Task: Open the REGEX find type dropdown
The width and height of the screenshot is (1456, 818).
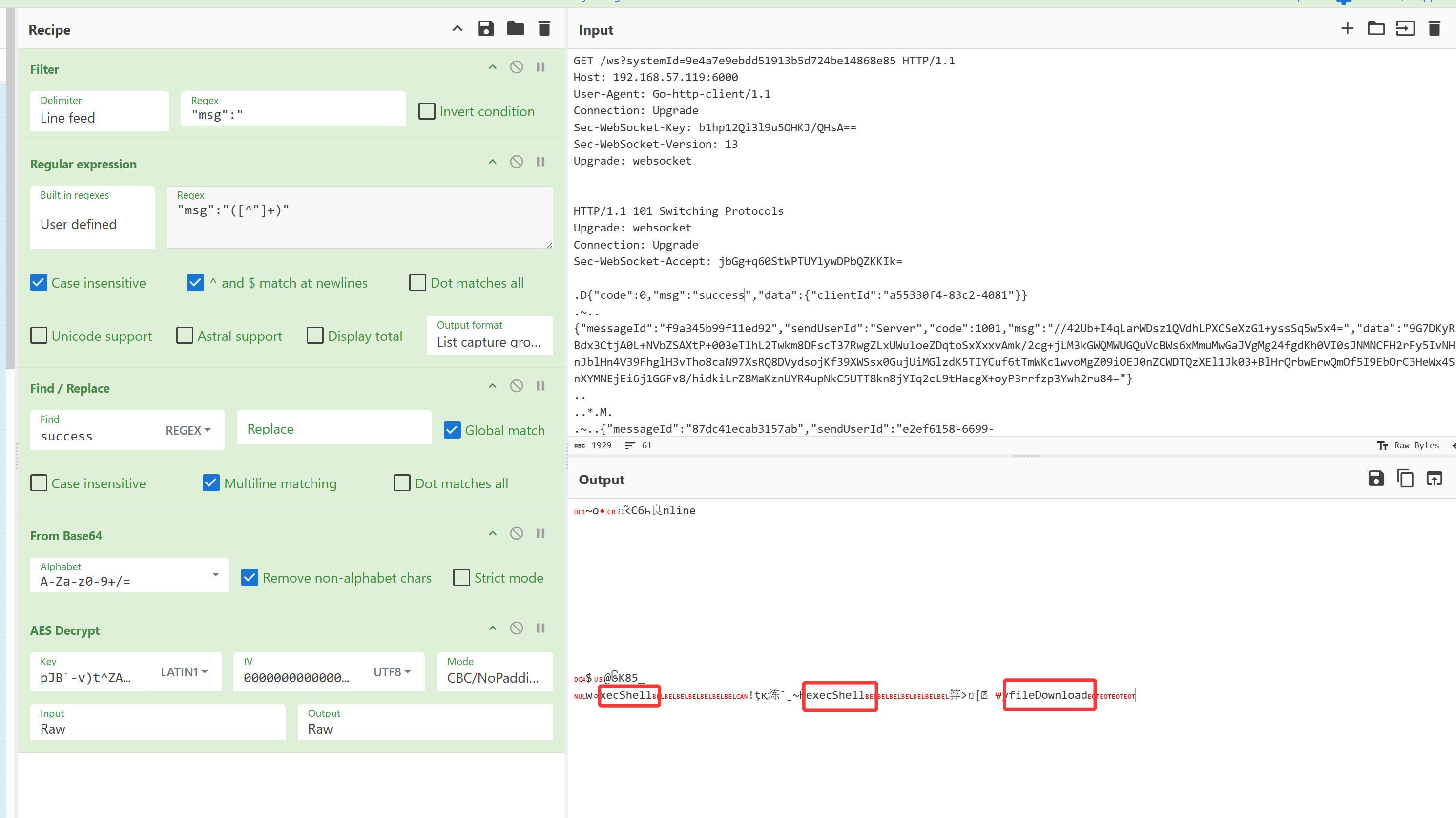Action: pyautogui.click(x=188, y=430)
